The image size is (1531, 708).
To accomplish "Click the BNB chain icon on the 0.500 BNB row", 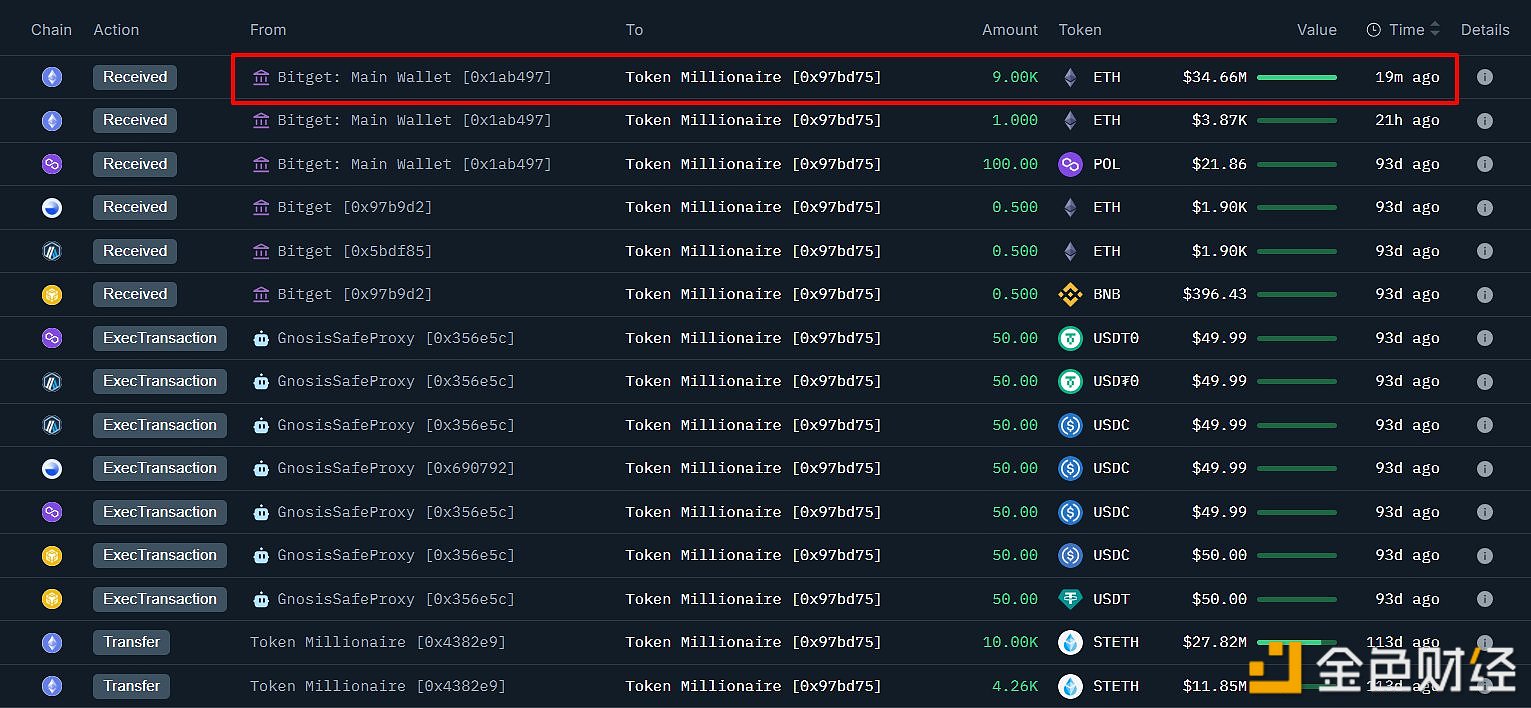I will point(52,294).
